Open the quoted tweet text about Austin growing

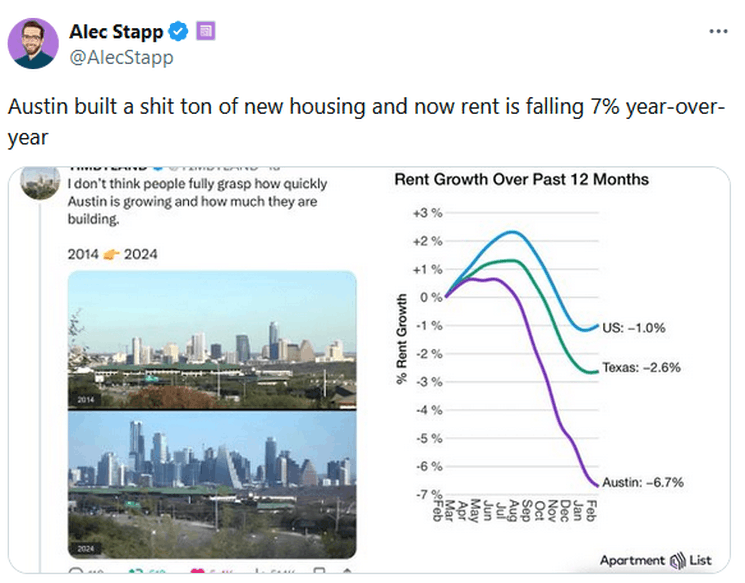[197, 202]
